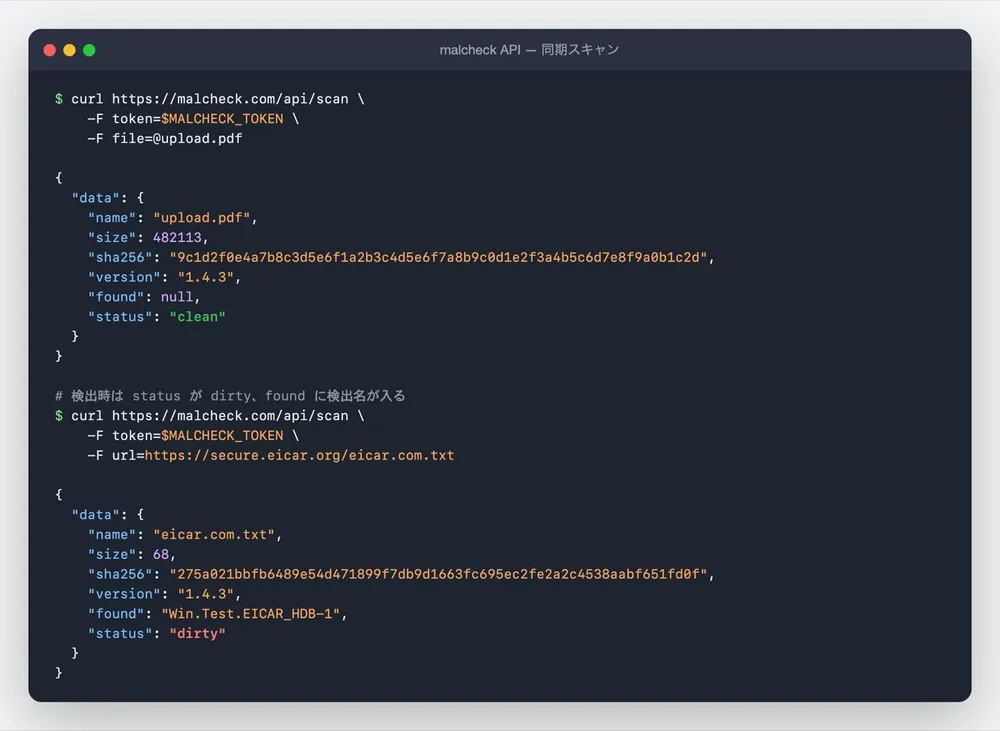Click the sha256 hash beginning 9c1d2f0e
This screenshot has width=1000, height=731.
[x=438, y=257]
